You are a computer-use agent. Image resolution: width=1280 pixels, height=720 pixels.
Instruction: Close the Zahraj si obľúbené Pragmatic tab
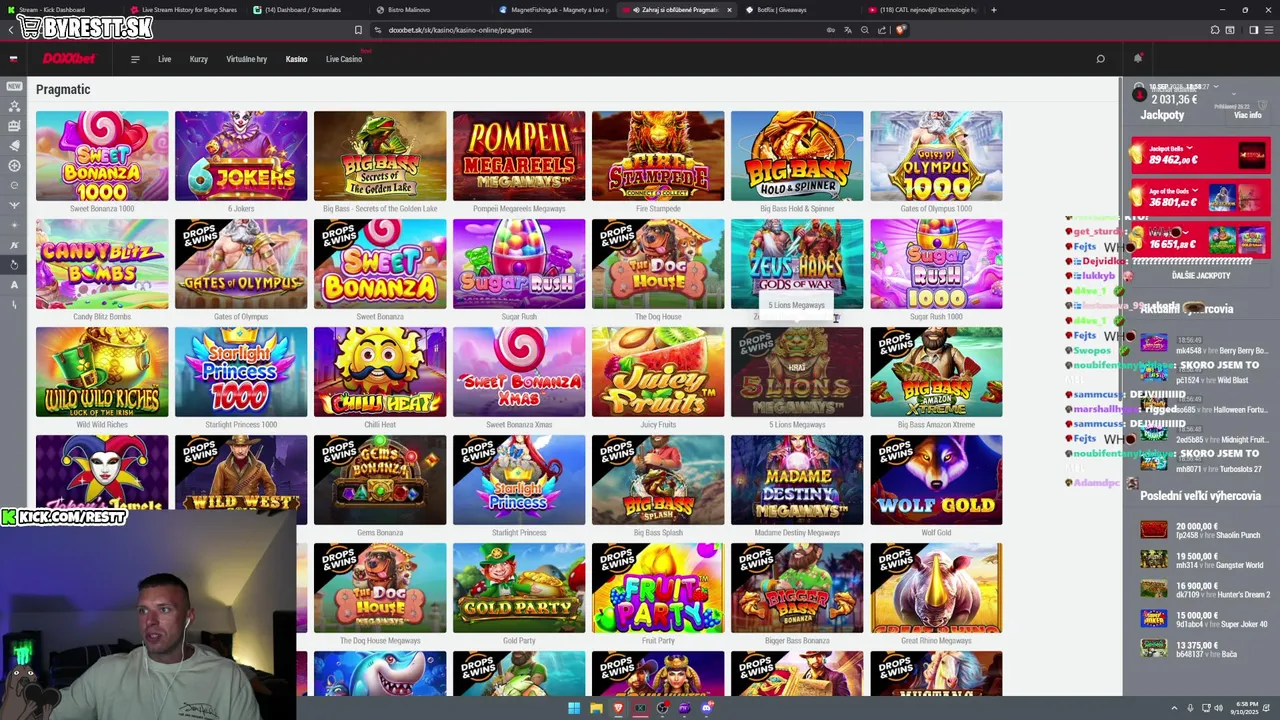(729, 10)
